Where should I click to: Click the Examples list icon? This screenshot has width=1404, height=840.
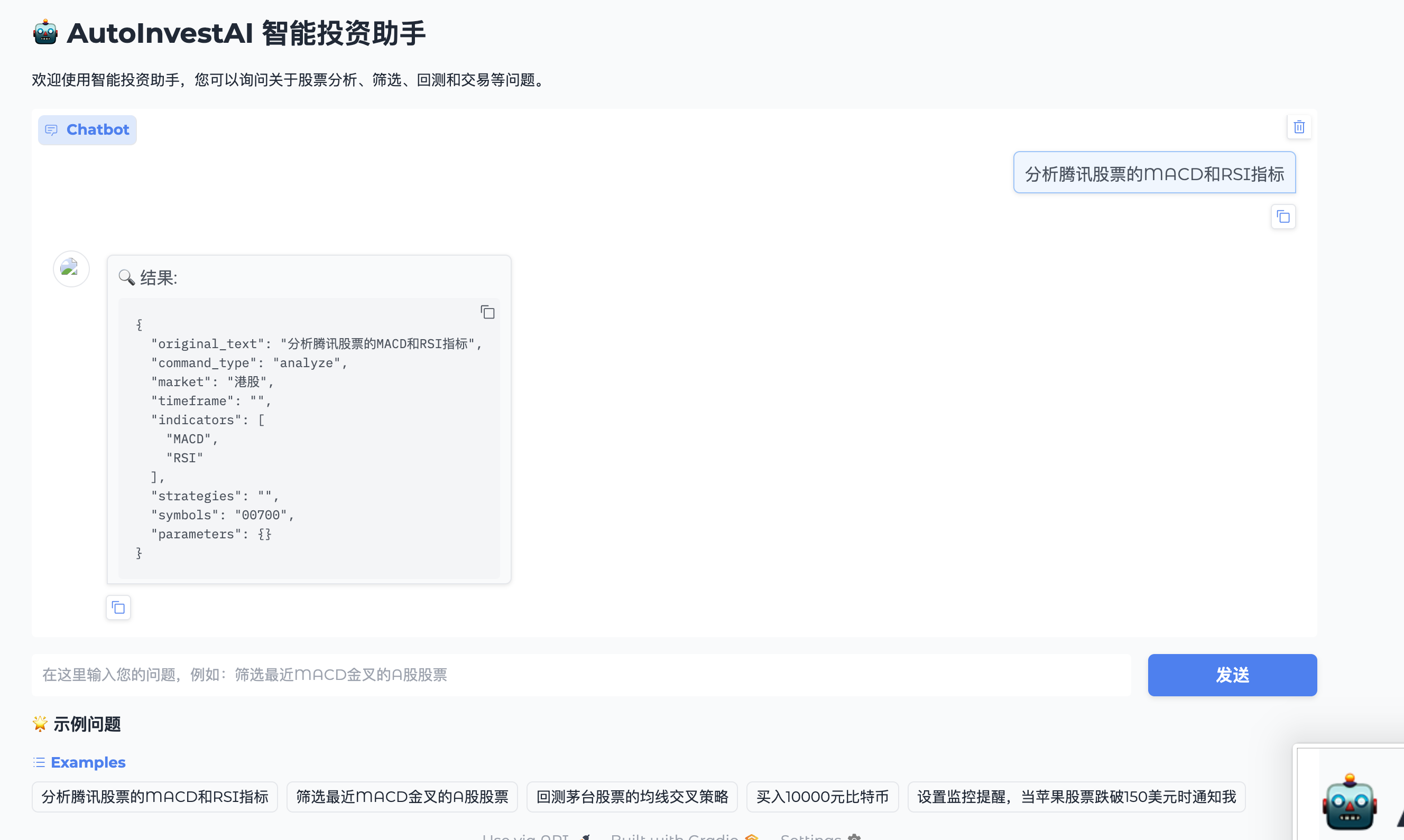pos(39,762)
